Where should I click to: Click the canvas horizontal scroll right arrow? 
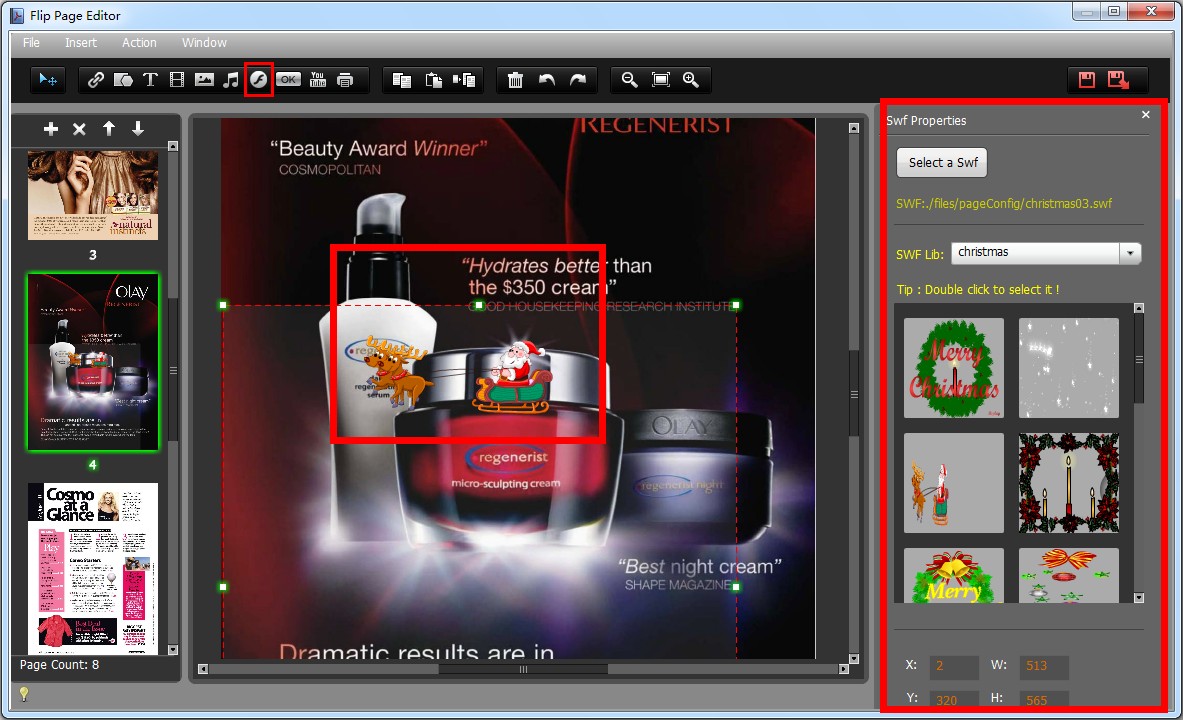843,669
